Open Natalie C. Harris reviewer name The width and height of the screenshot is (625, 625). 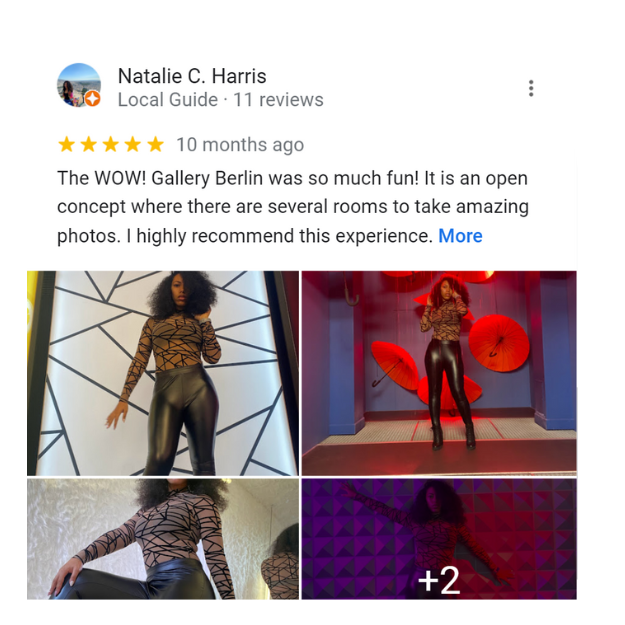192,76
